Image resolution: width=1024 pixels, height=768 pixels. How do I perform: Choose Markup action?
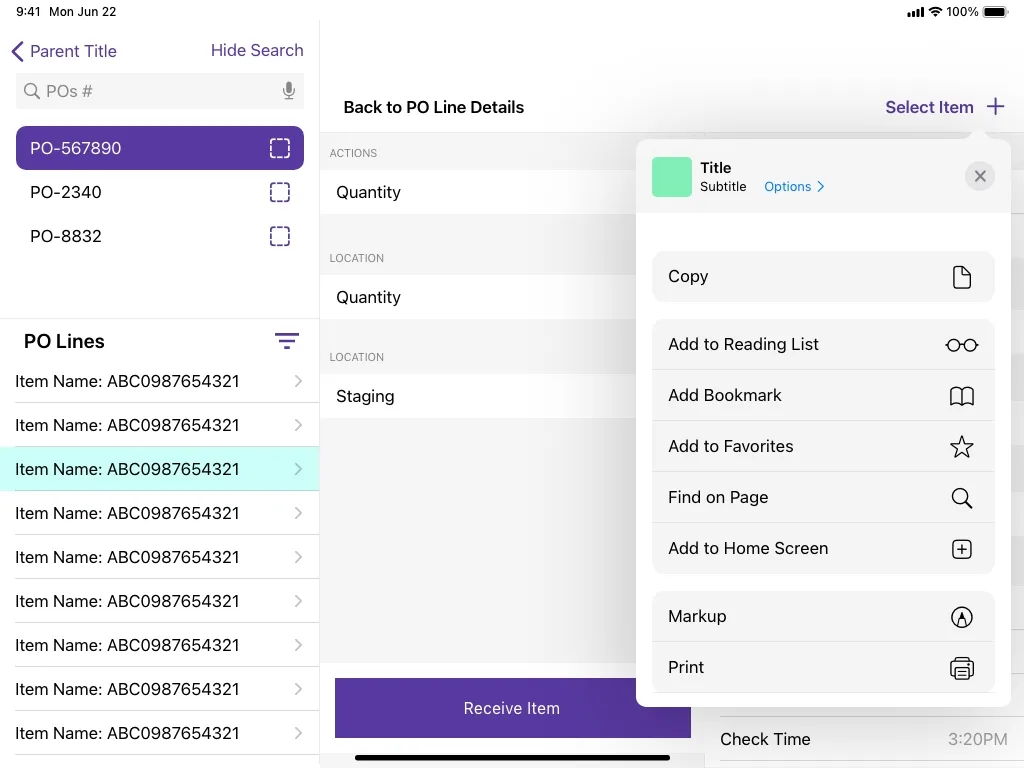pyautogui.click(x=823, y=616)
